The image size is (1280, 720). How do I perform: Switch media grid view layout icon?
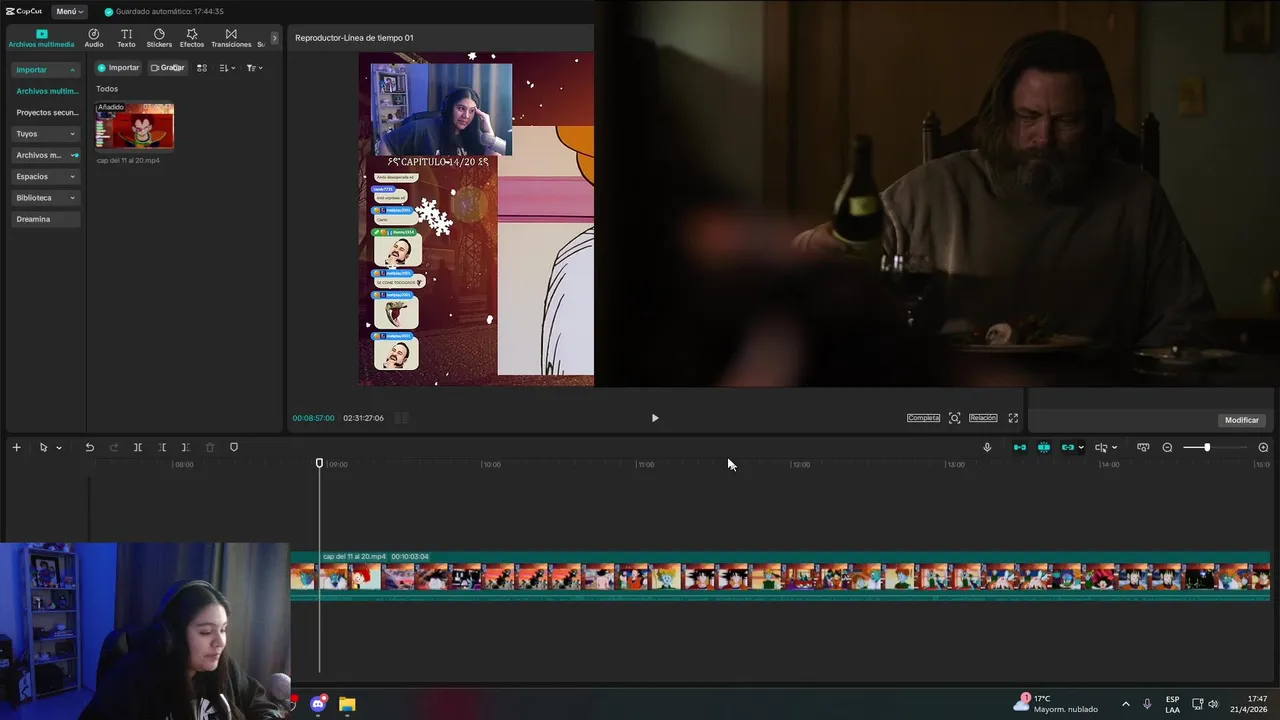202,68
